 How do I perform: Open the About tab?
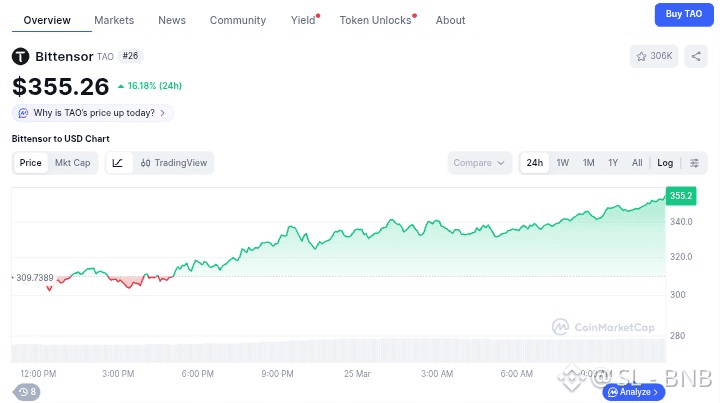pos(450,20)
